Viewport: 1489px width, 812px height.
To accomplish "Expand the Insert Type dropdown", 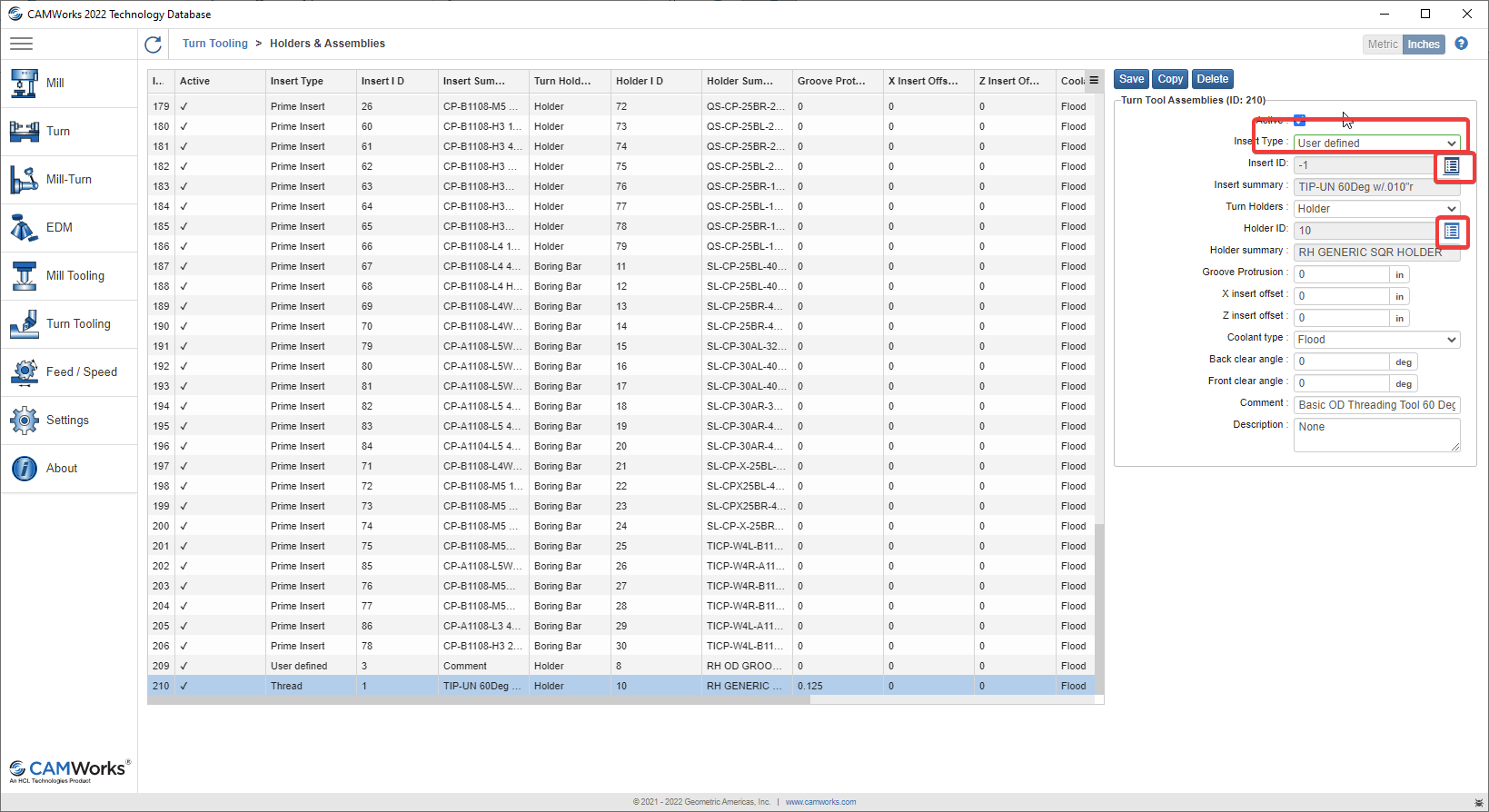I will [x=1376, y=143].
